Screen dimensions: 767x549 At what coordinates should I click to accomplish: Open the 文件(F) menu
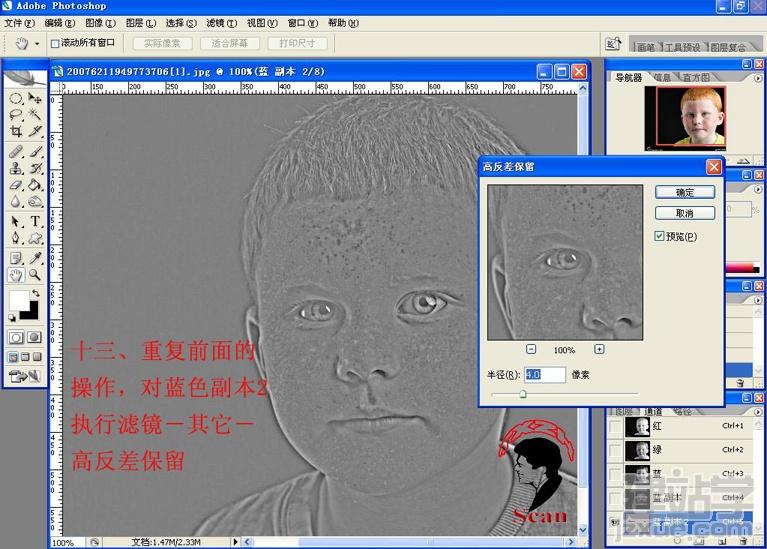pos(19,23)
